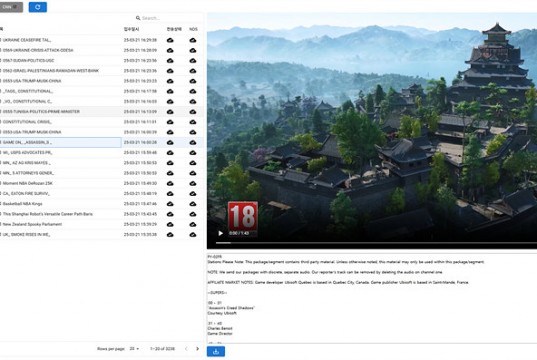This screenshot has width=537, height=360.
Task: Select the New Zealand Spooky Parliament row
Action: click(x=102, y=224)
